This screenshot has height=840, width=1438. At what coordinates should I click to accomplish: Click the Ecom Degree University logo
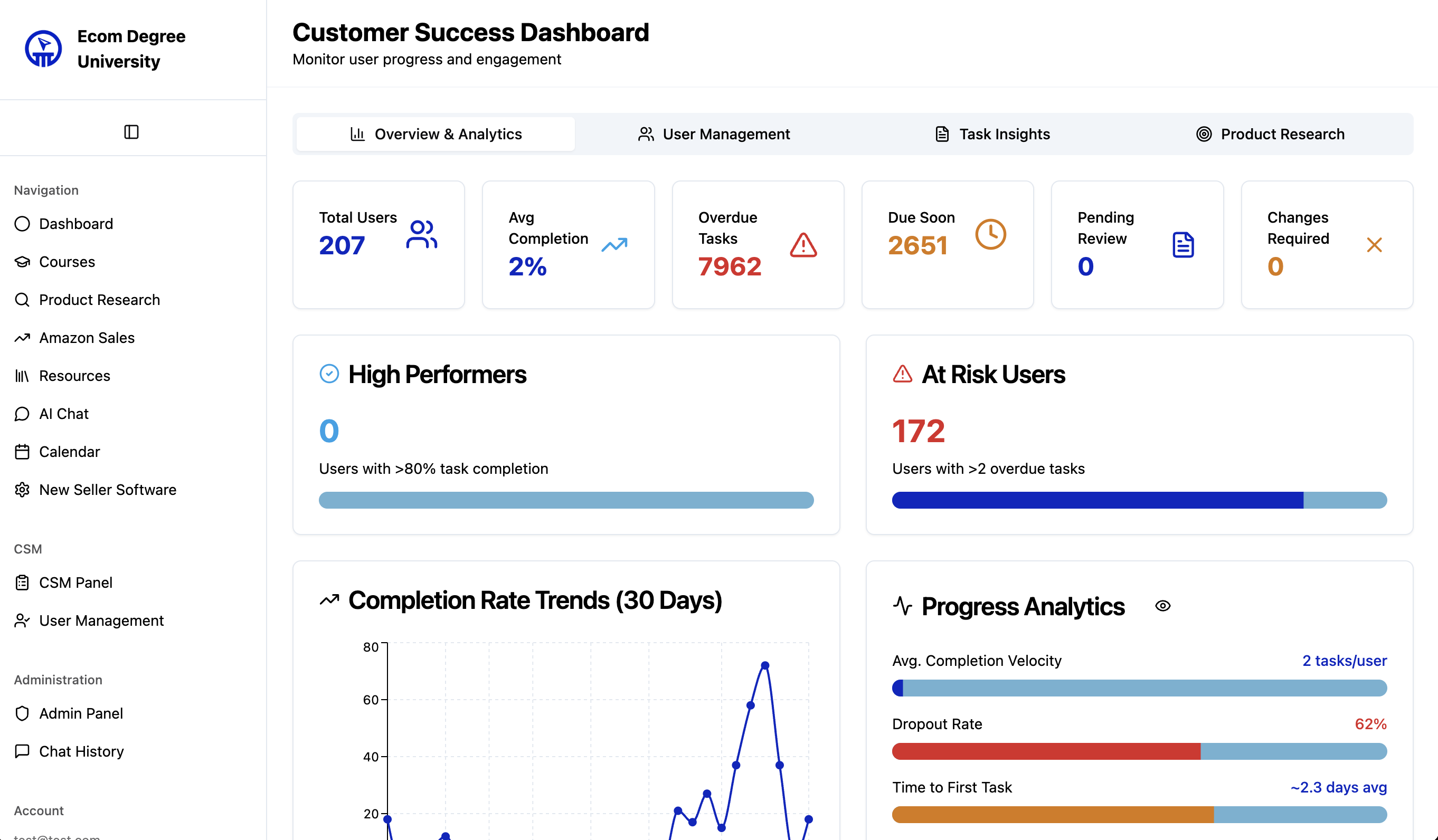(x=43, y=49)
